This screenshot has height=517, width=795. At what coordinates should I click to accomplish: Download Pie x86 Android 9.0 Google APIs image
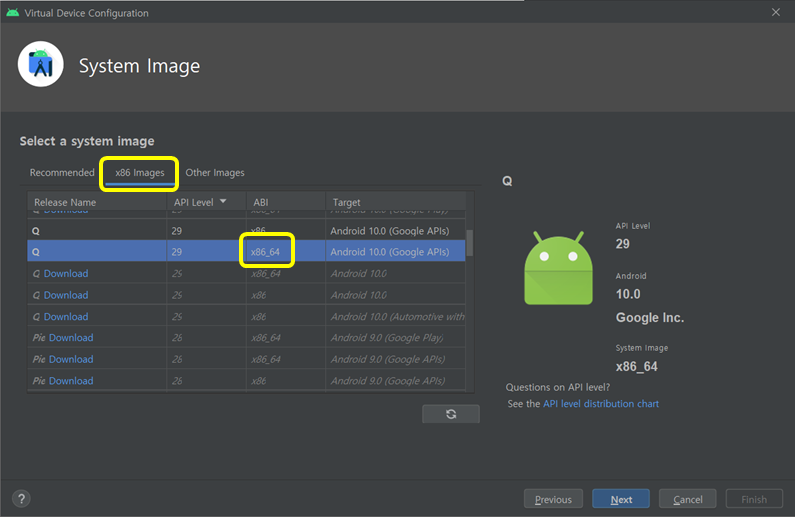[x=71, y=381]
